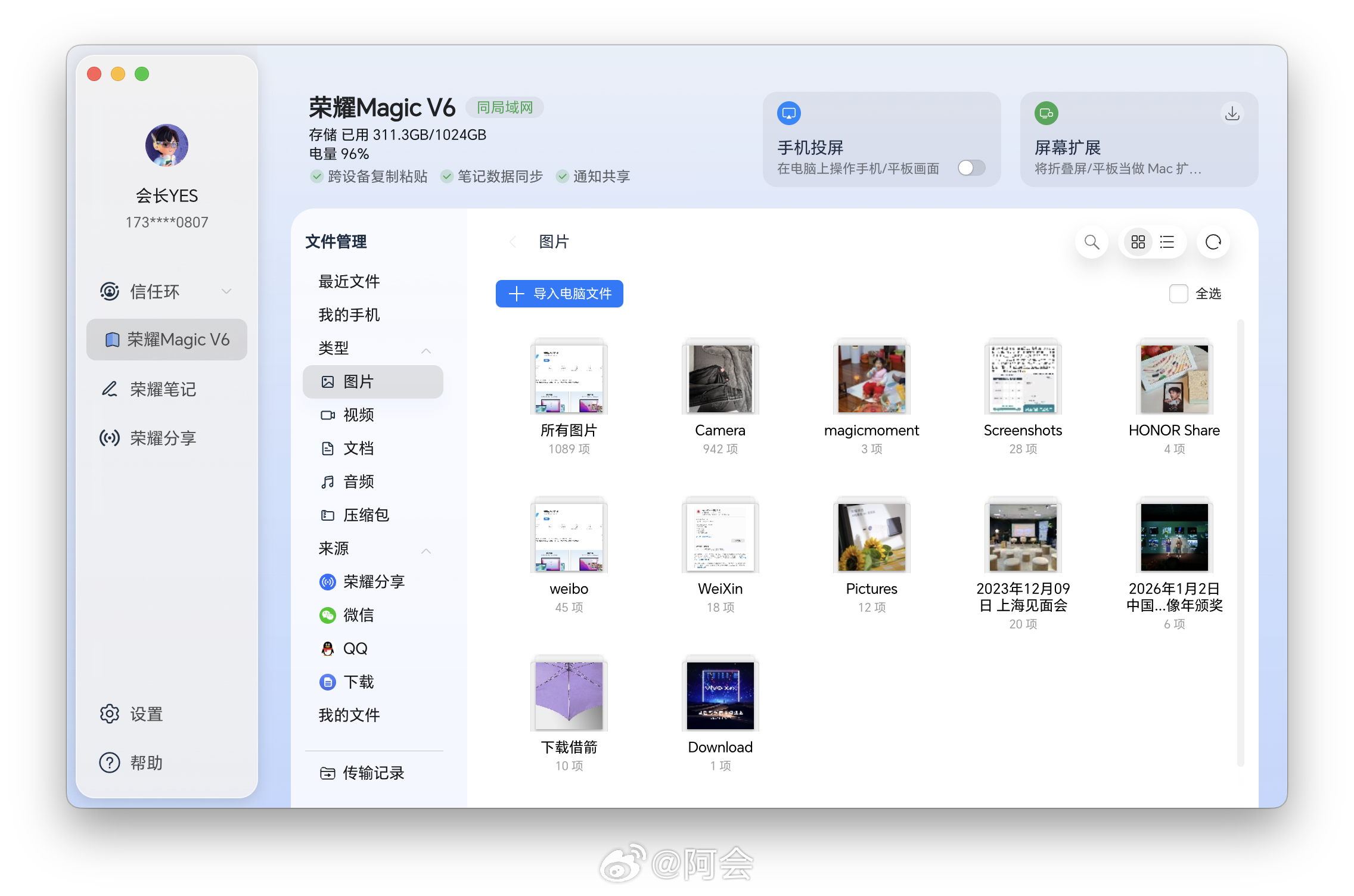Enable the 手机投屏 switch

[x=971, y=168]
